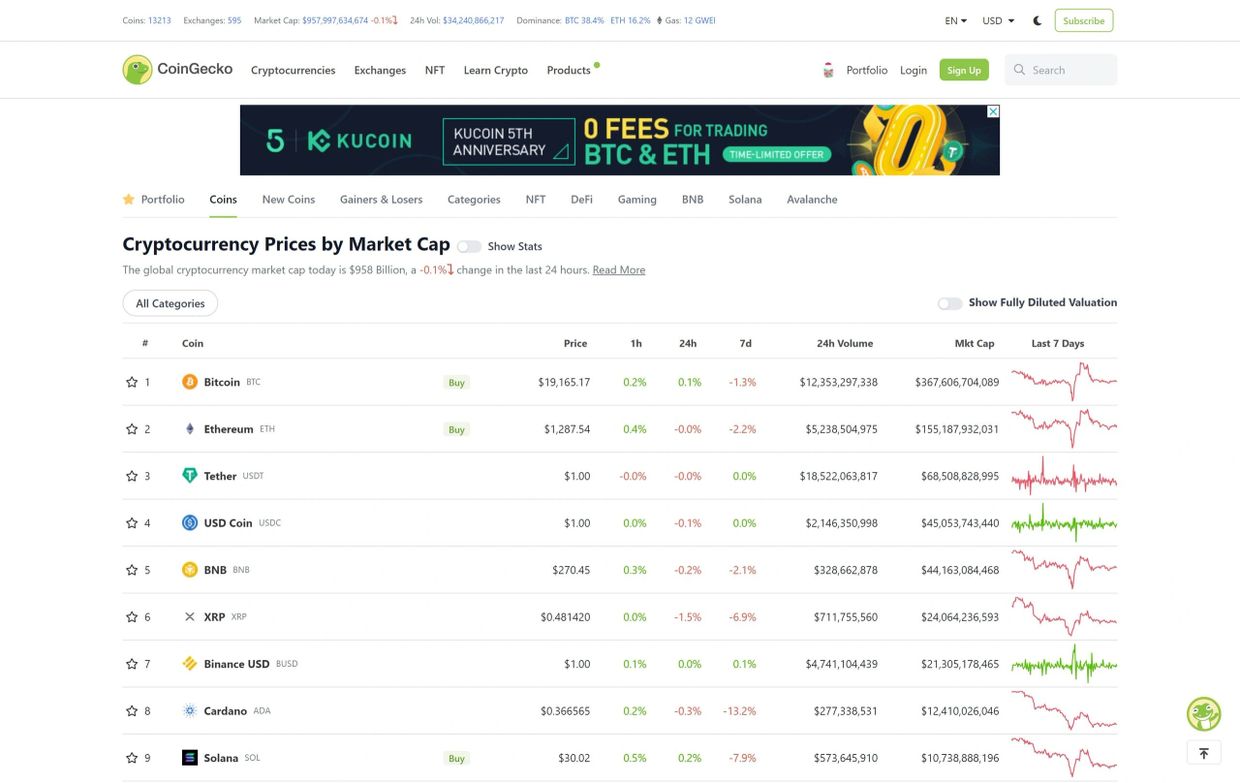Expand the USD currency selector
This screenshot has height=783, width=1240.
[998, 20]
